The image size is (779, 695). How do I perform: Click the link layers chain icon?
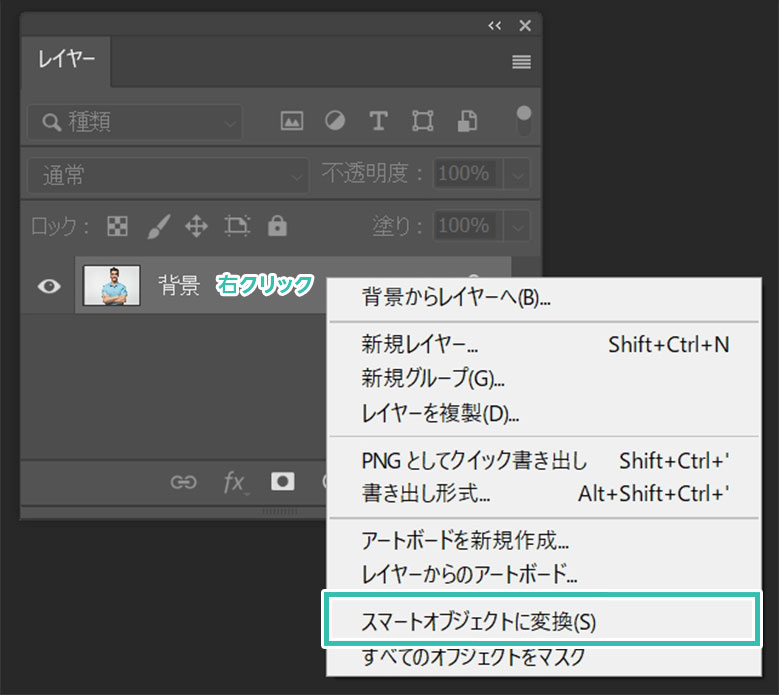[x=183, y=482]
